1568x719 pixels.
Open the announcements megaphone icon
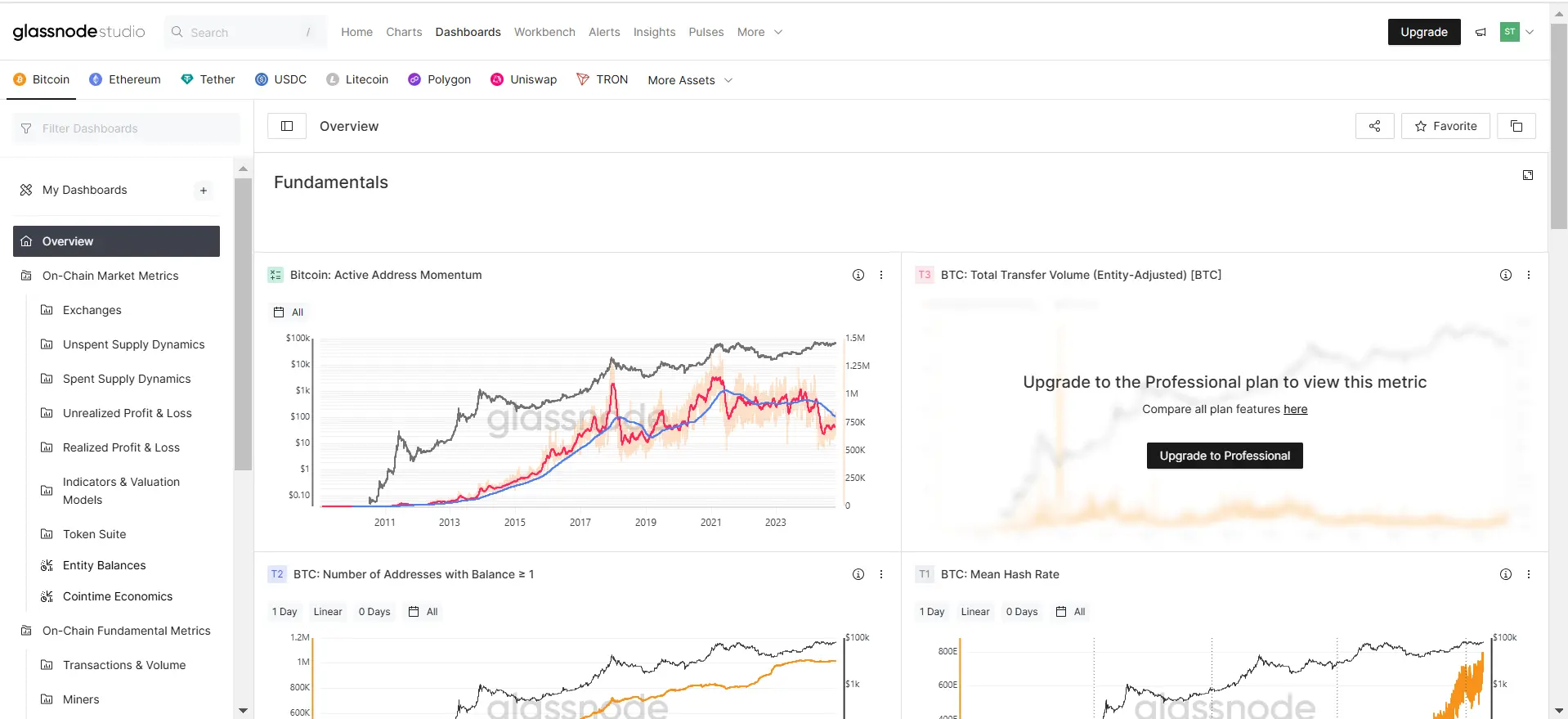(1481, 32)
